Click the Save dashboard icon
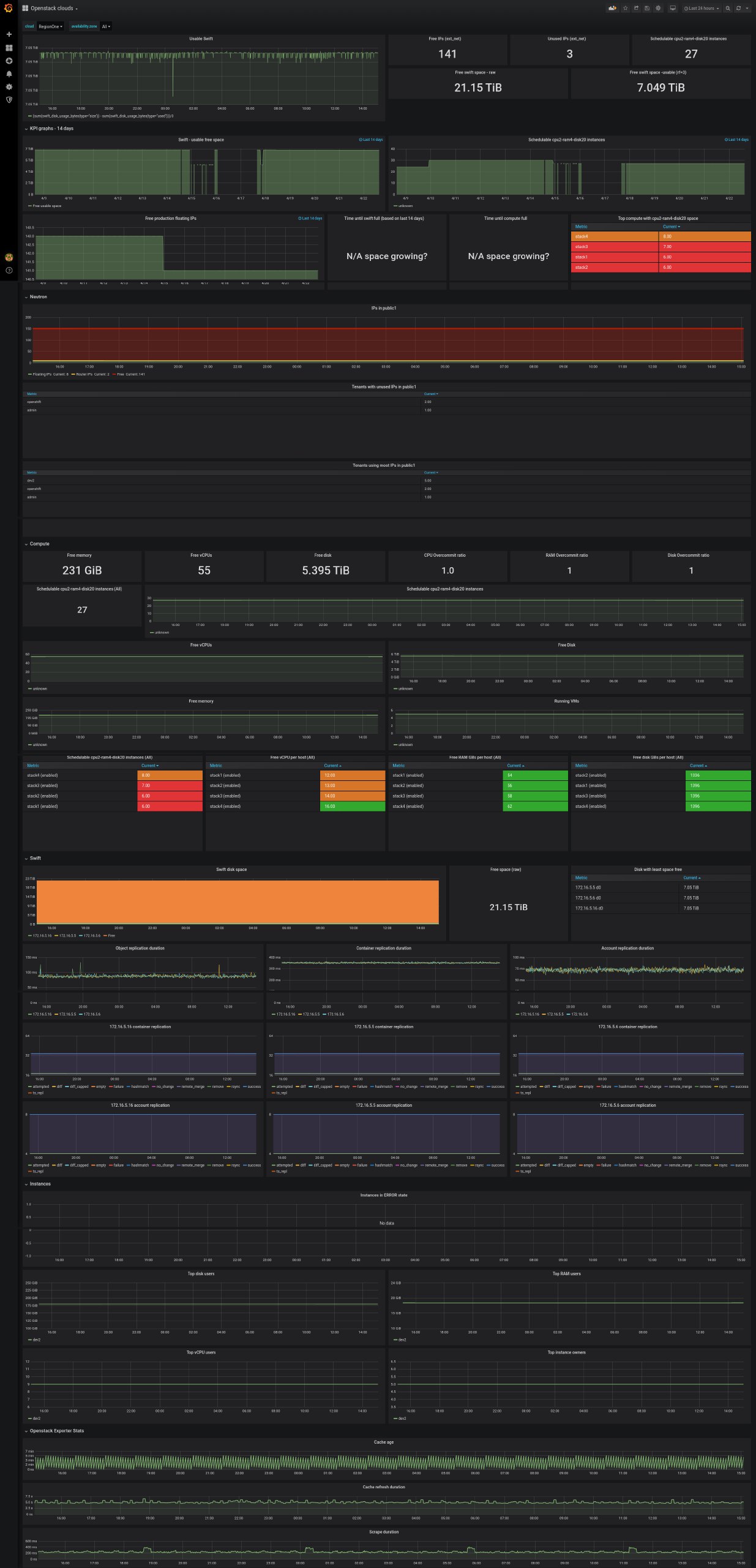The image size is (756, 1568). point(647,9)
